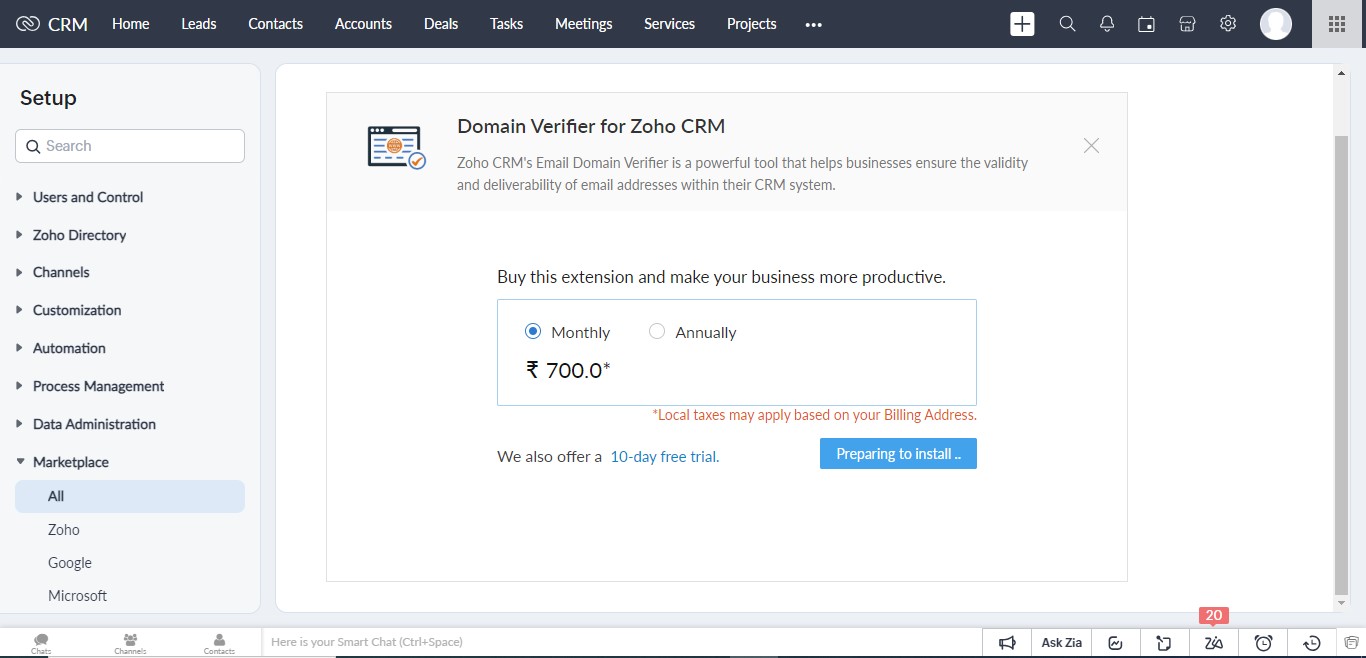Select Google under Marketplace
Viewport: 1366px width, 658px height.
coord(70,563)
